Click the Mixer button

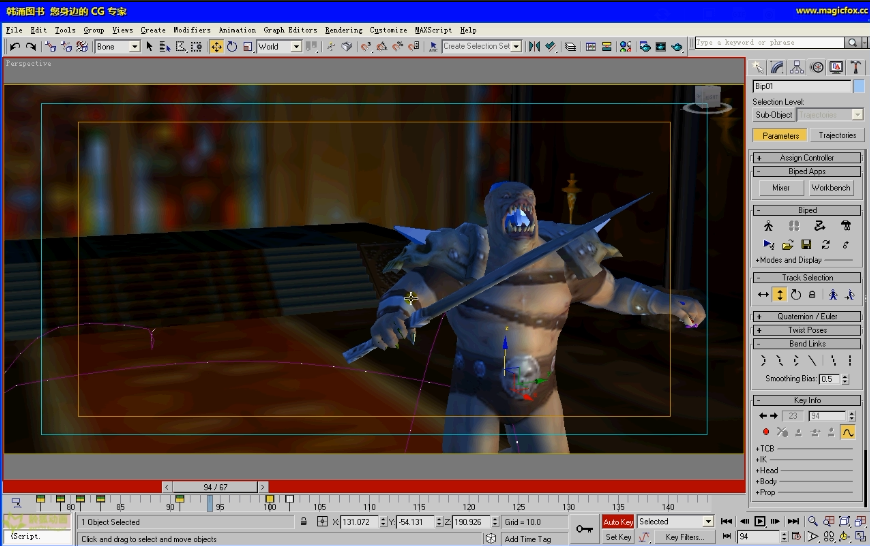click(x=781, y=188)
